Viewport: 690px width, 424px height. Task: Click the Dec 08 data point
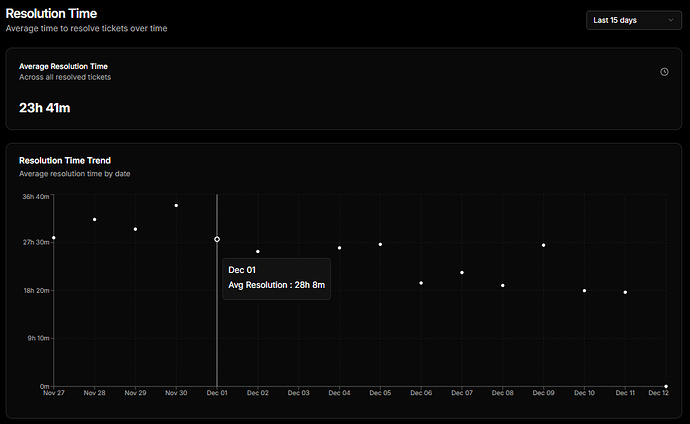tap(503, 285)
